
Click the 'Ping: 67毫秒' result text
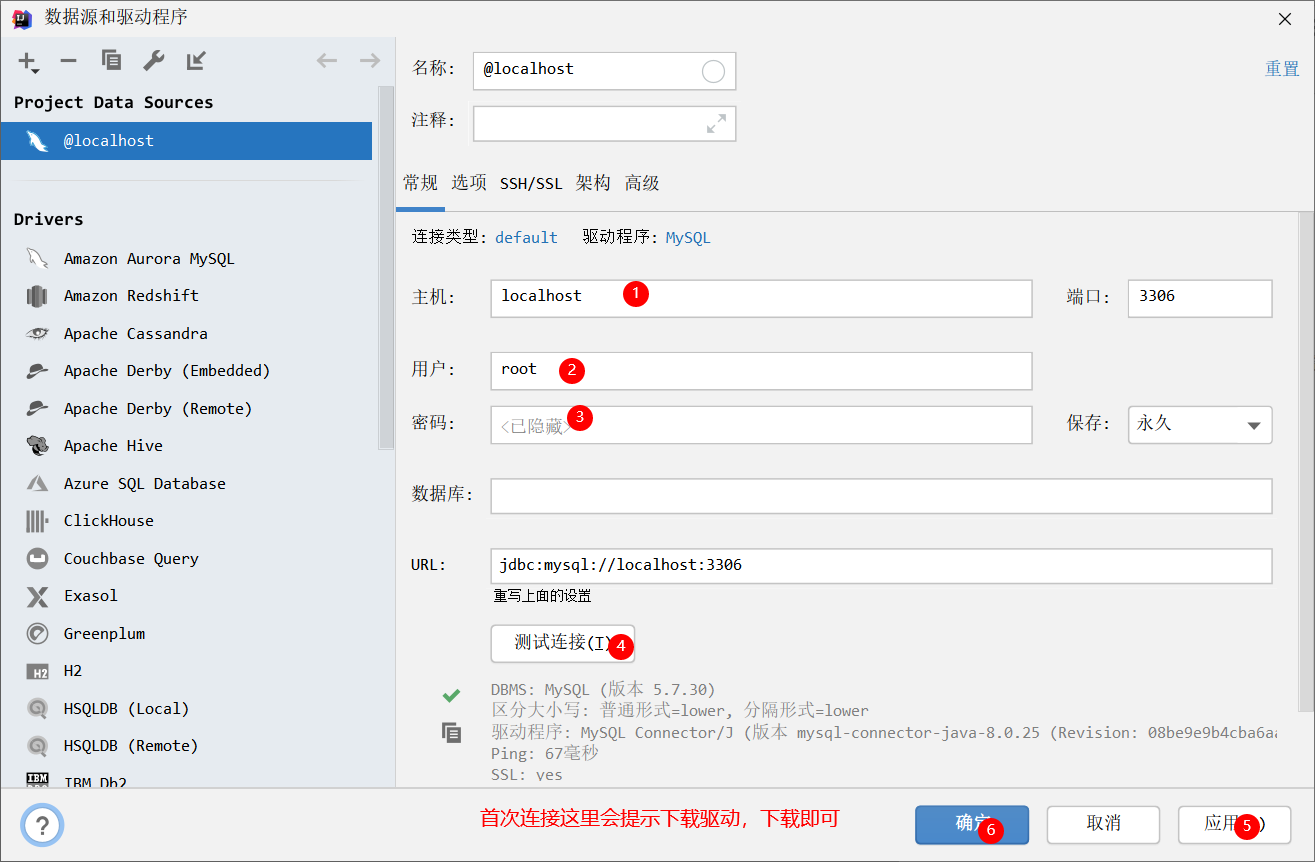coord(544,754)
